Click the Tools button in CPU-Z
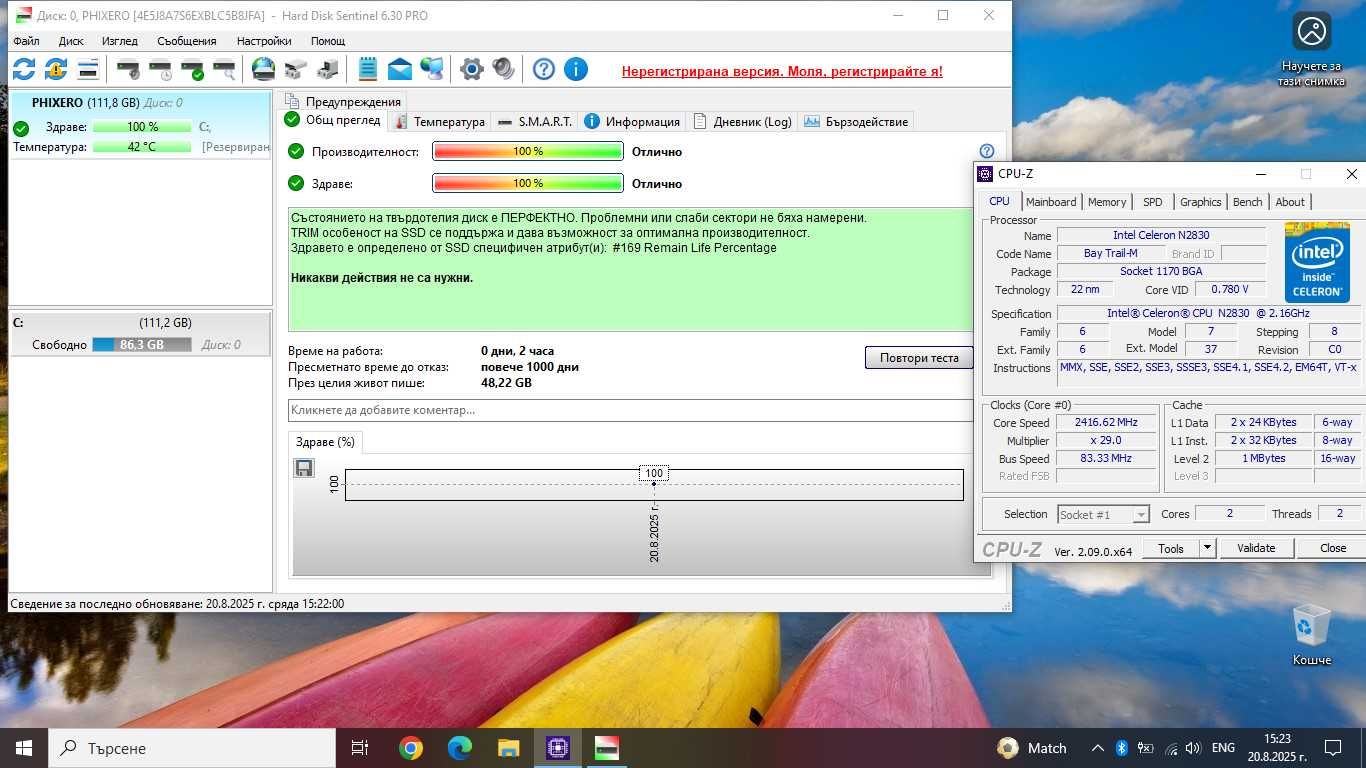The image size is (1366, 768). click(1171, 548)
